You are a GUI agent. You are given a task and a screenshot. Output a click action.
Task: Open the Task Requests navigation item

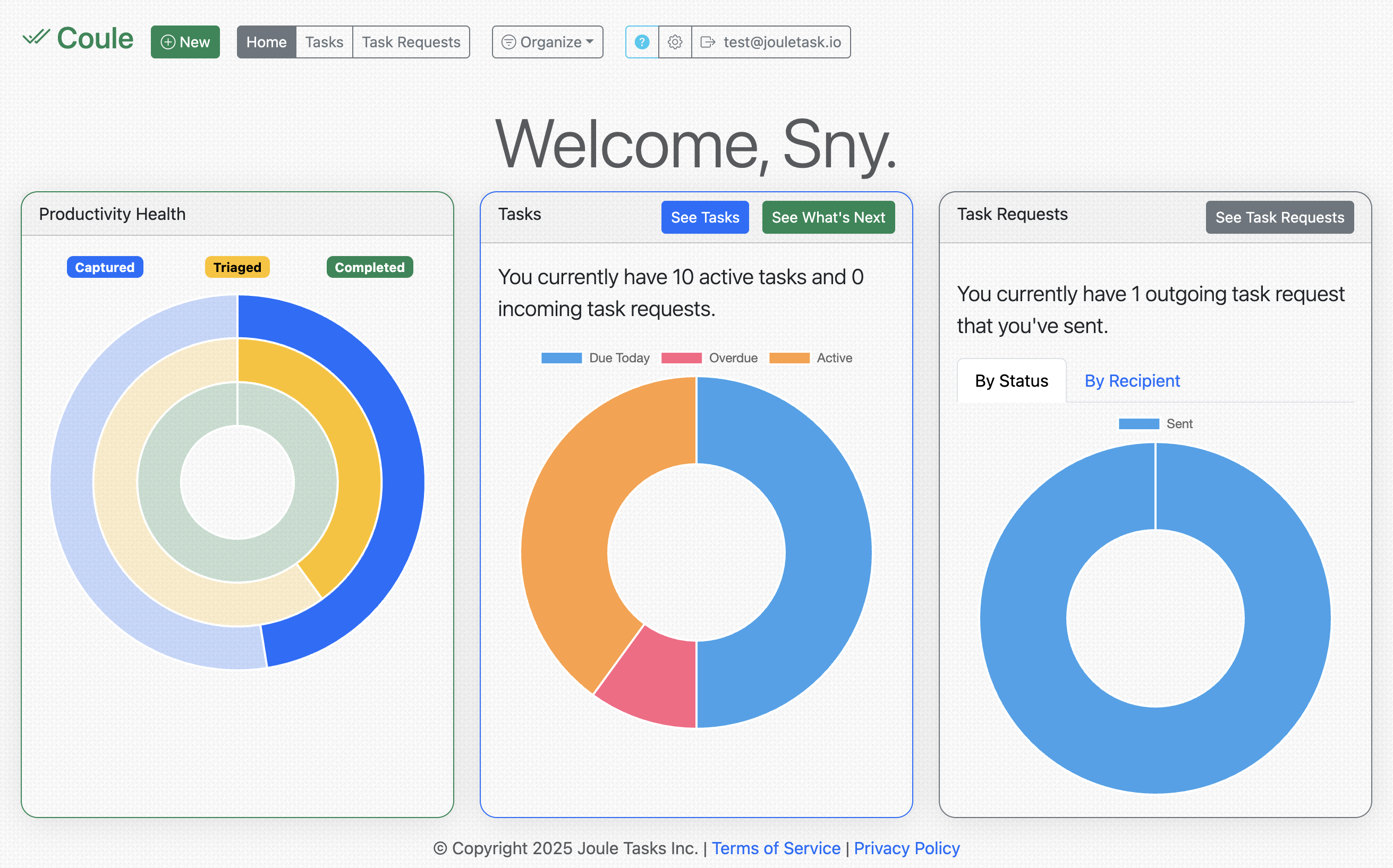coord(411,42)
